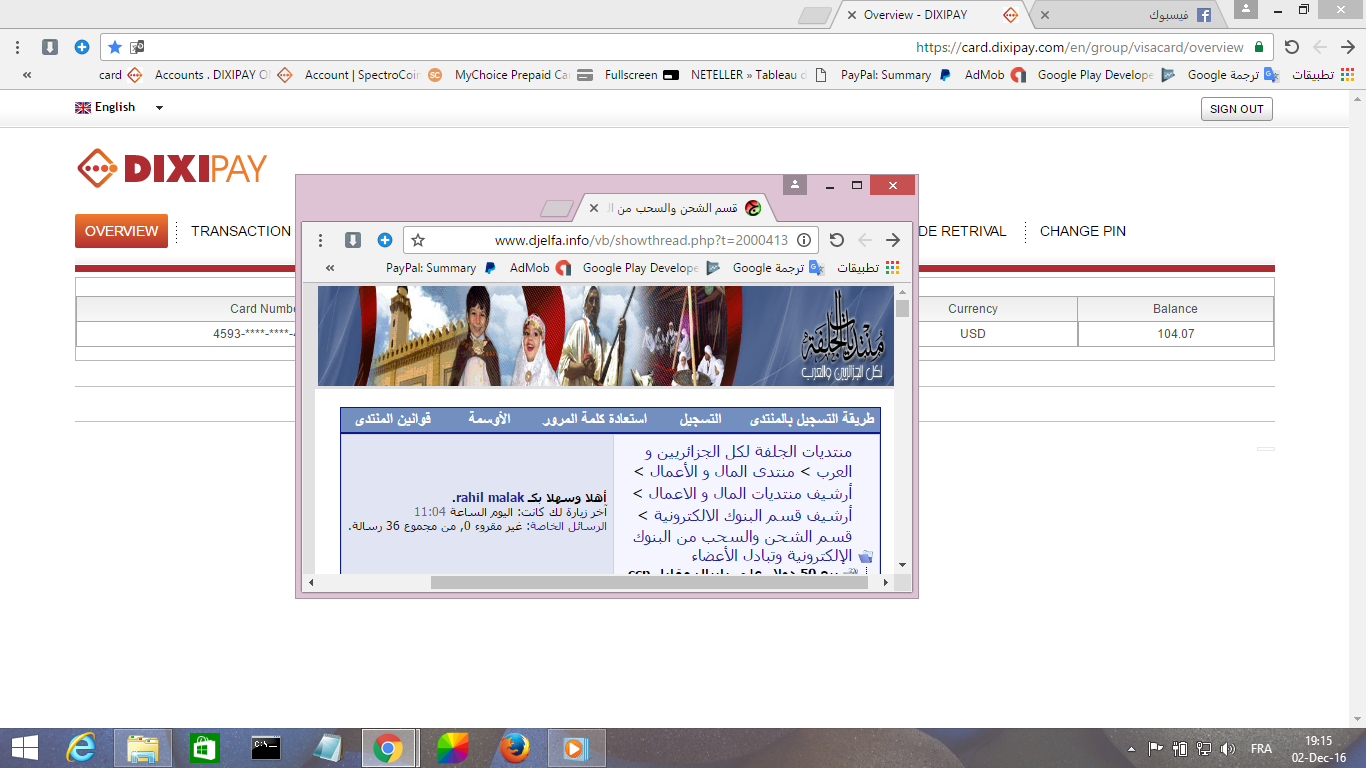Open File Explorer from taskbar
This screenshot has height=768, width=1366.
pos(143,748)
